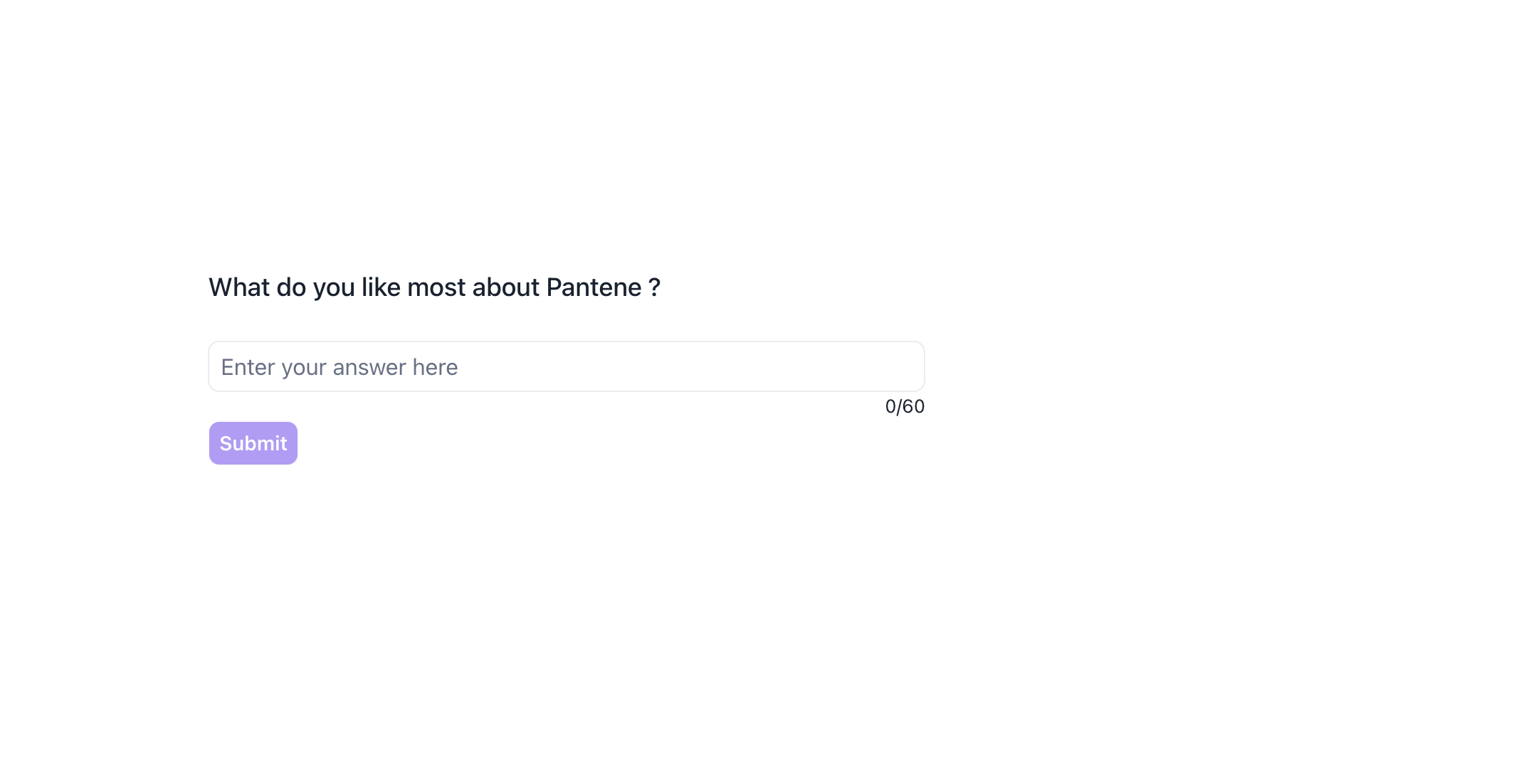Screen dimensions: 1526x784
Task: Click the placeholder text "Enter your answer here"
Action: 340,367
